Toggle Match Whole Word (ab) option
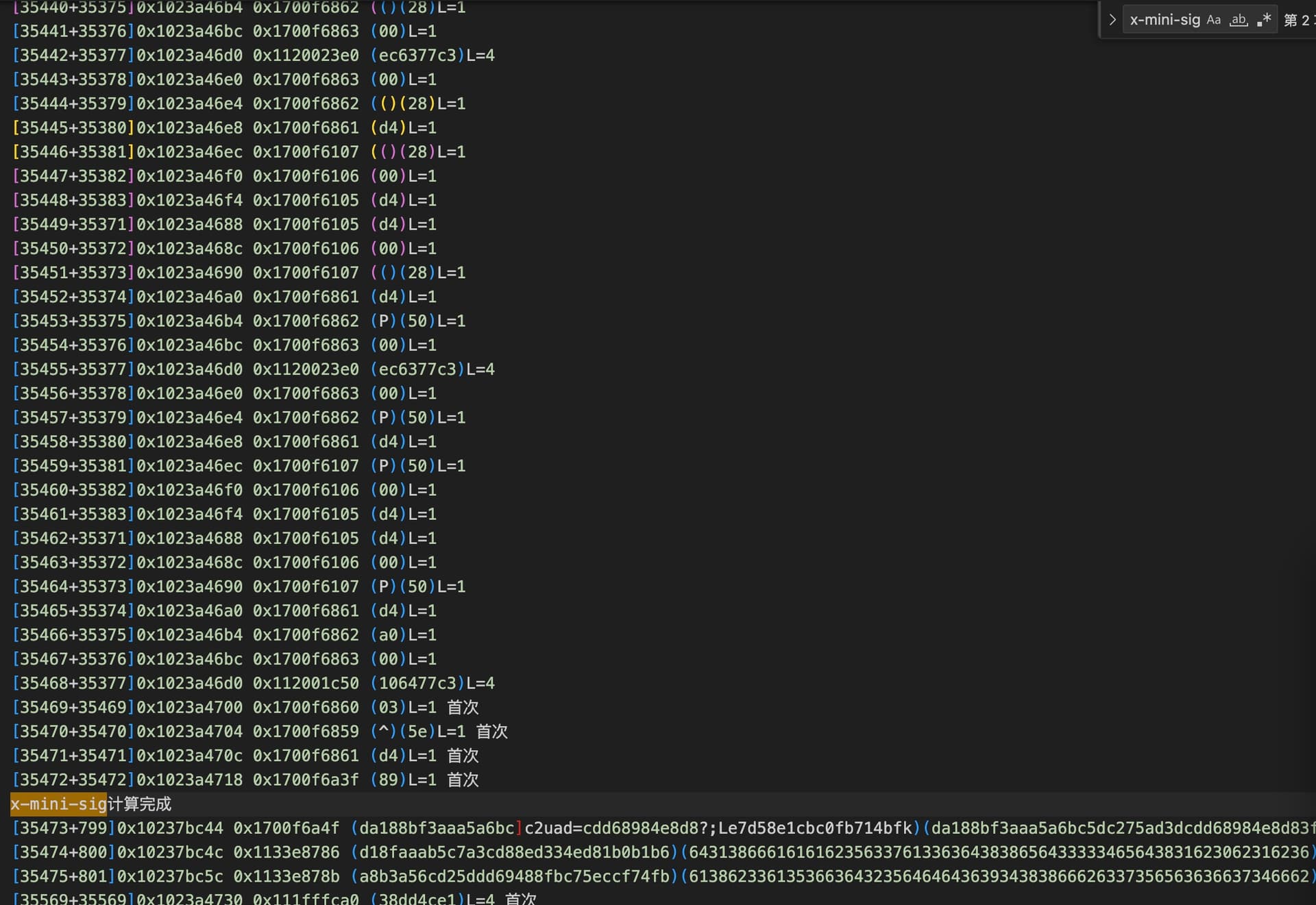The width and height of the screenshot is (1316, 905). [1239, 20]
